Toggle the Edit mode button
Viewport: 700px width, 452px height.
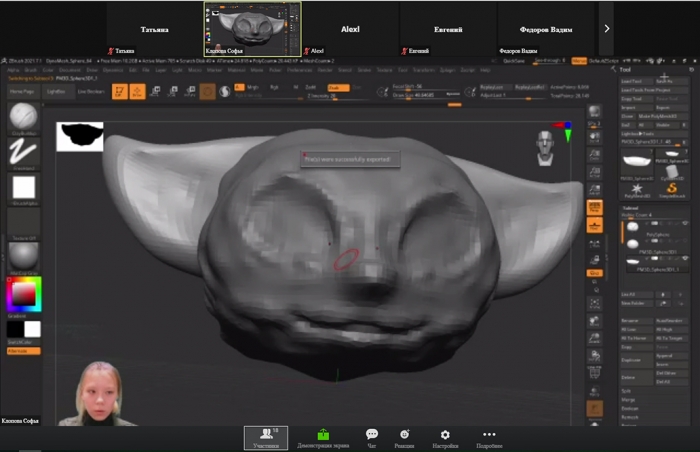pyautogui.click(x=120, y=91)
